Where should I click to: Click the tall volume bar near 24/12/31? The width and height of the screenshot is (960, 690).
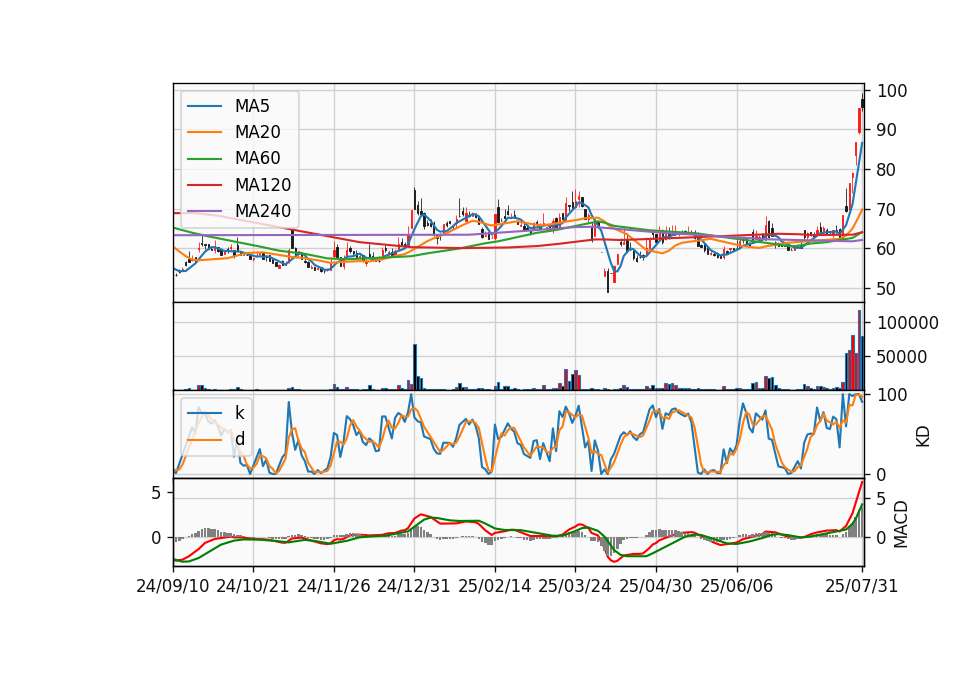[415, 367]
